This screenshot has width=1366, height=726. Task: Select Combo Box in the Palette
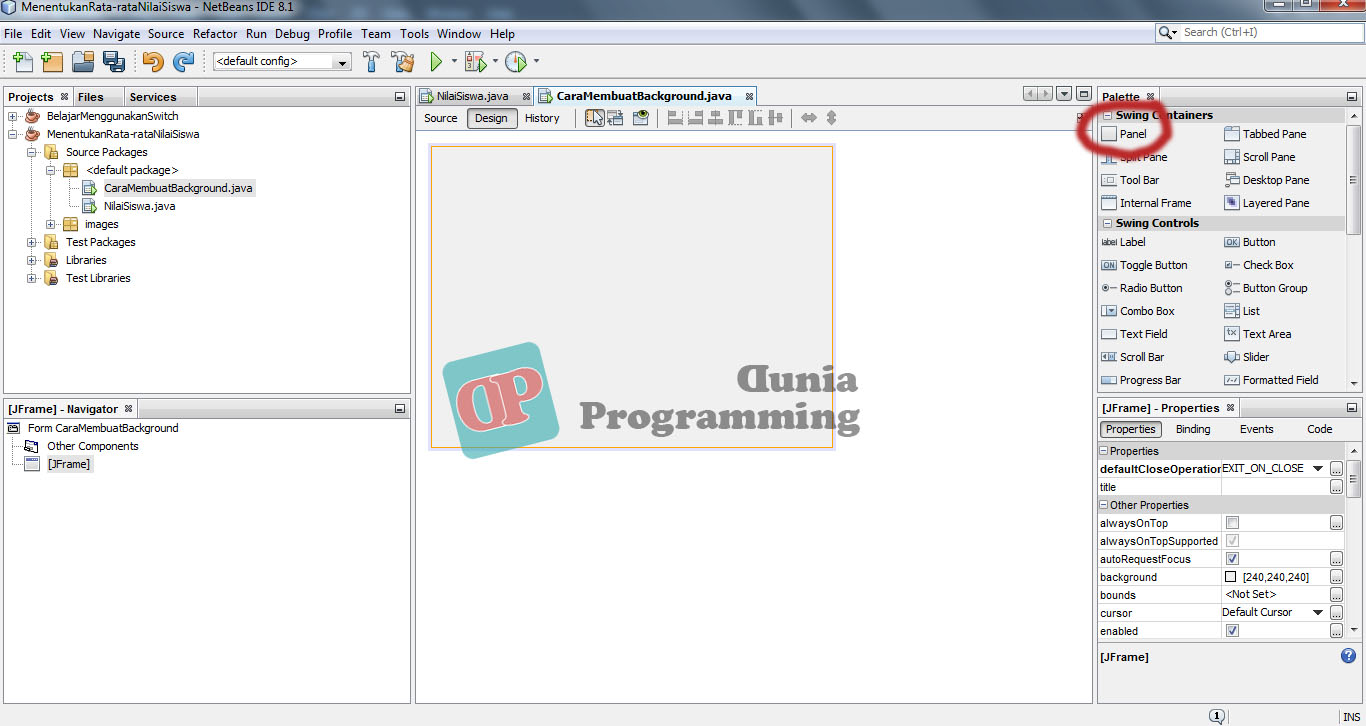(x=1137, y=311)
